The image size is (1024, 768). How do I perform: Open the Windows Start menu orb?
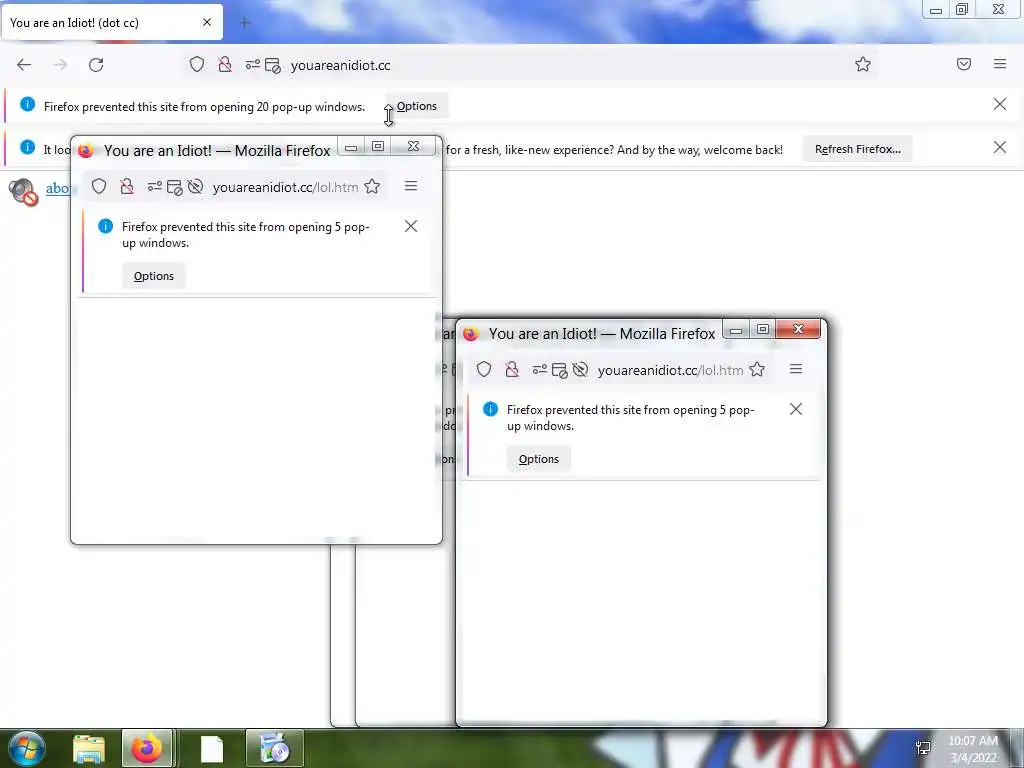click(x=27, y=748)
